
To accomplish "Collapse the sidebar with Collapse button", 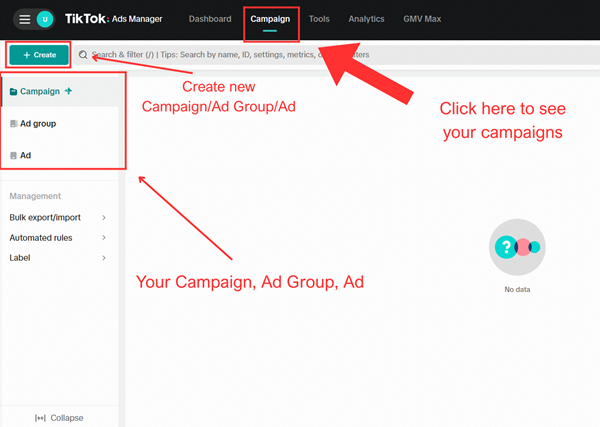I will tap(59, 418).
